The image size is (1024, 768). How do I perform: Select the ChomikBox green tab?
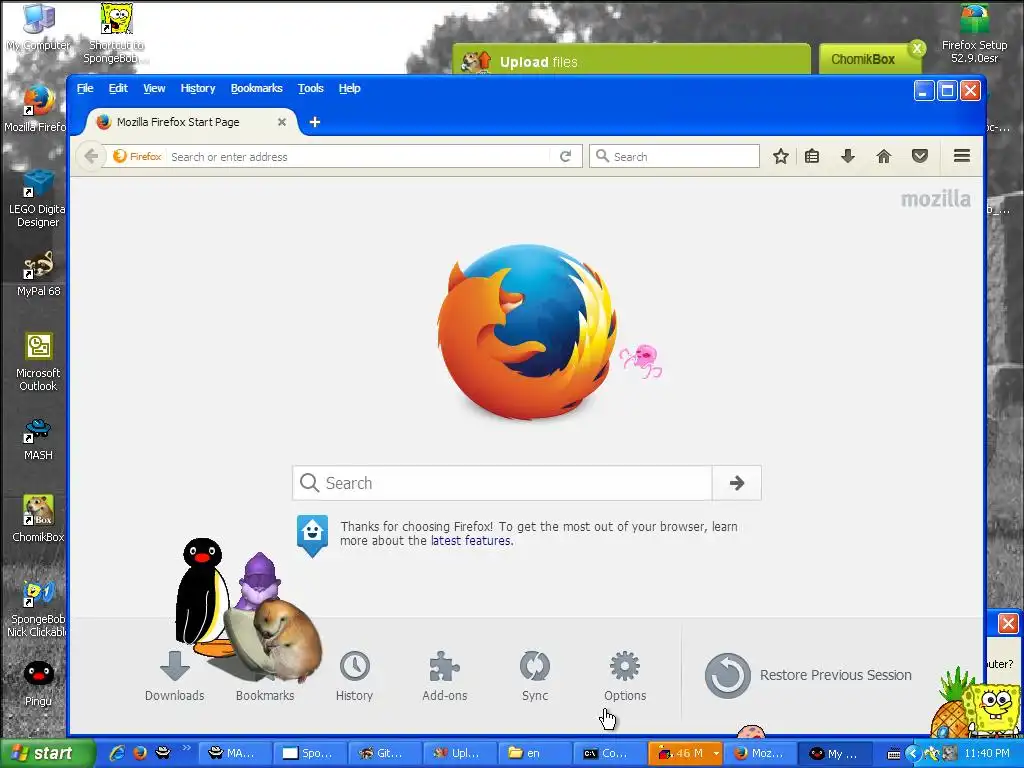pyautogui.click(x=863, y=59)
